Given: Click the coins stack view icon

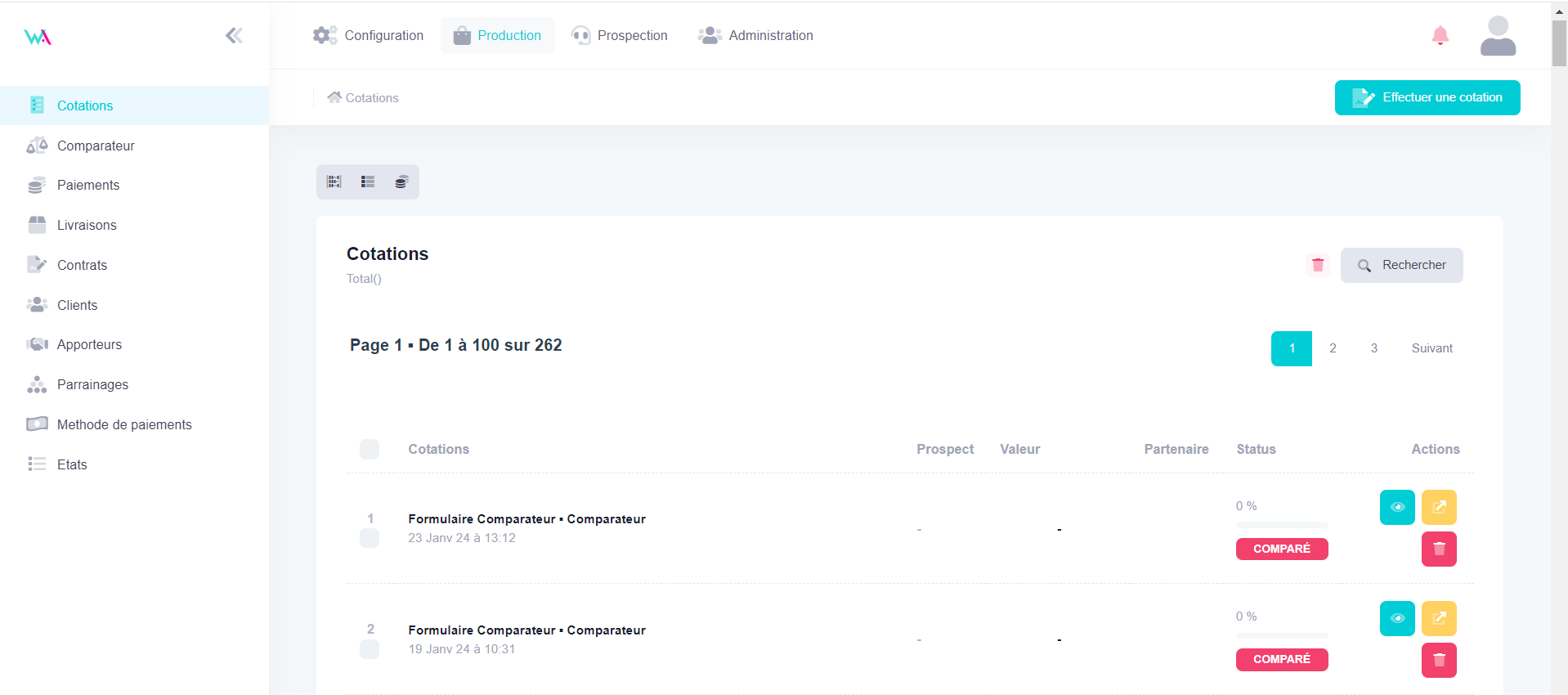Looking at the screenshot, I should click(x=401, y=182).
